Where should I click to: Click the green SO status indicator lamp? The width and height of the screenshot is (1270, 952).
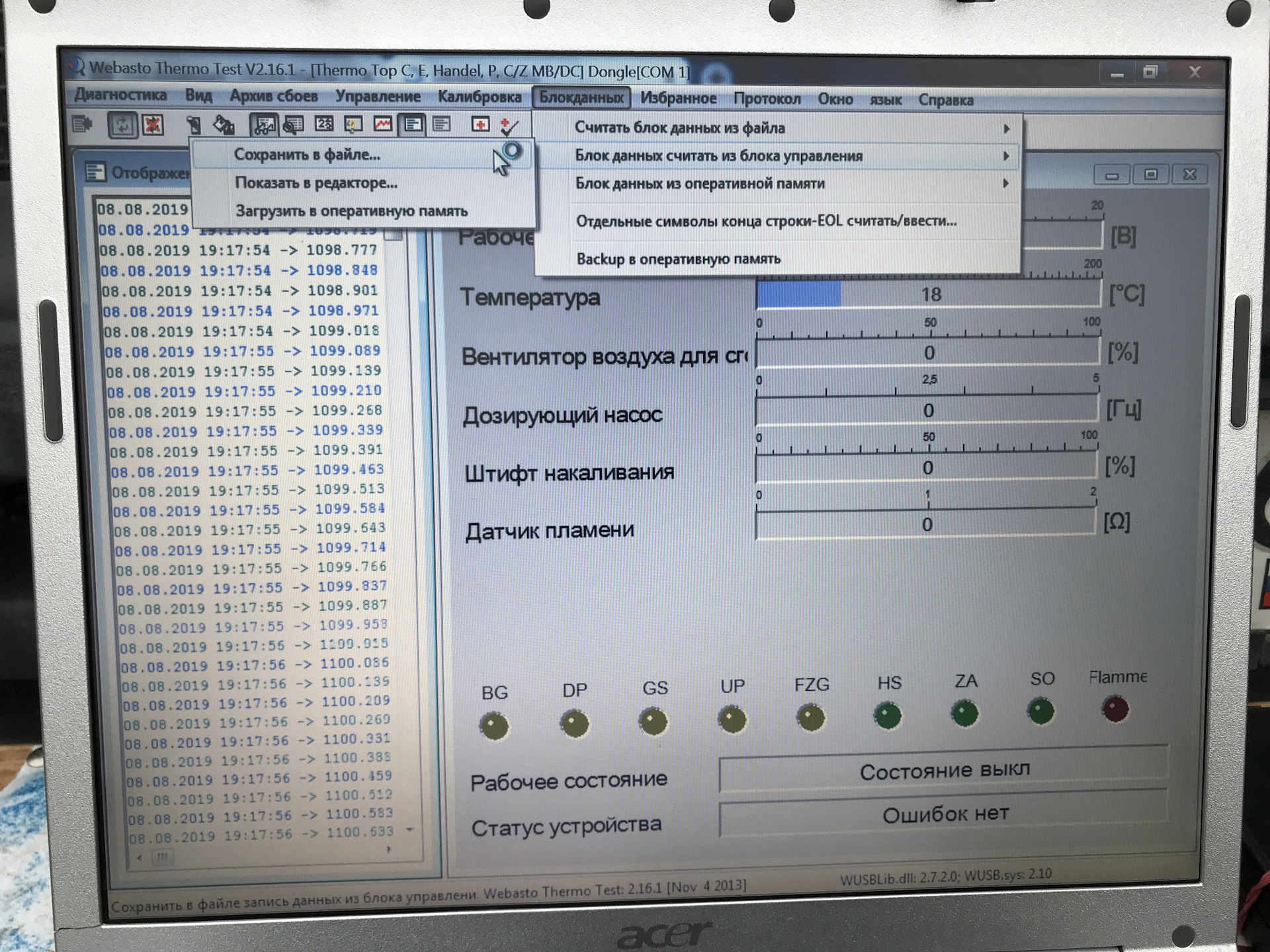pos(1040,711)
